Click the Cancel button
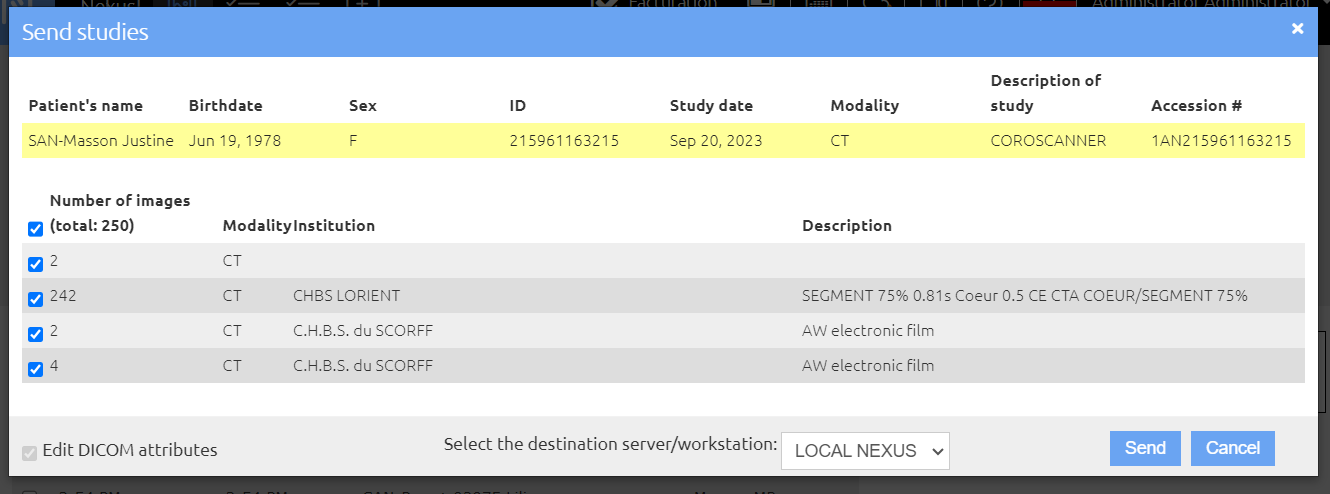The height and width of the screenshot is (494, 1330). click(1233, 448)
